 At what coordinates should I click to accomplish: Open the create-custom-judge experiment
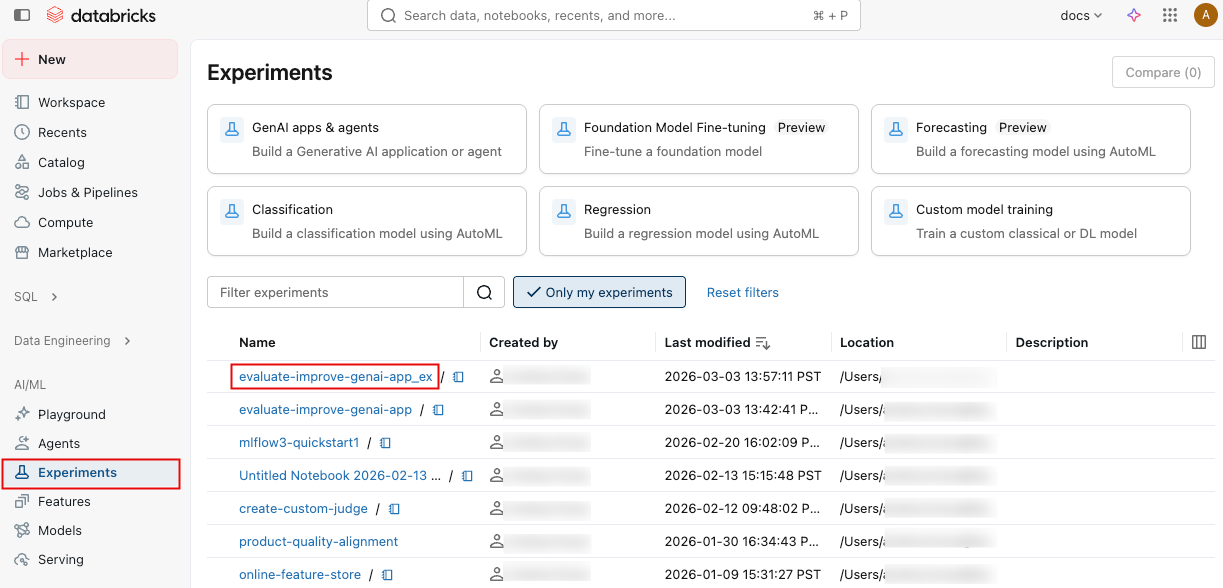pyautogui.click(x=303, y=509)
